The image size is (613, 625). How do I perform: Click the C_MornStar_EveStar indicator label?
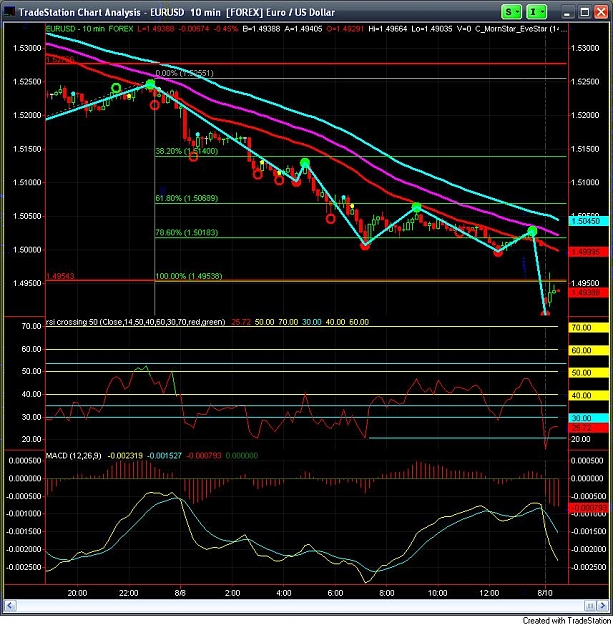tap(521, 29)
